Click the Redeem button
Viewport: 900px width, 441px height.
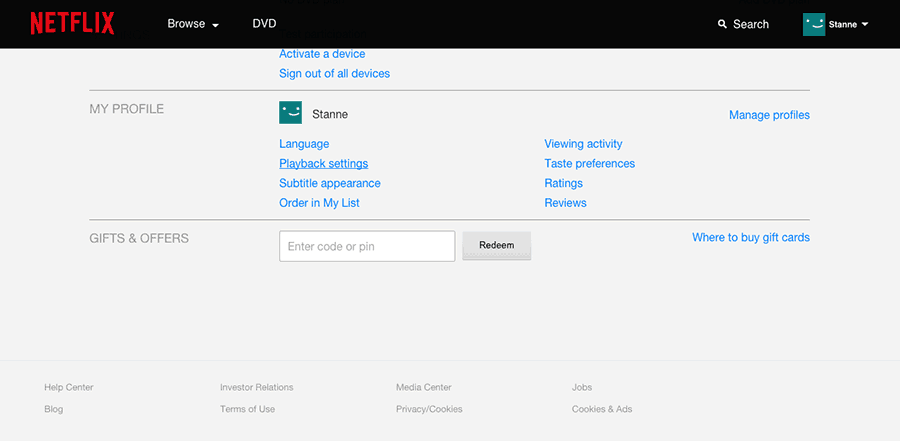pos(496,246)
